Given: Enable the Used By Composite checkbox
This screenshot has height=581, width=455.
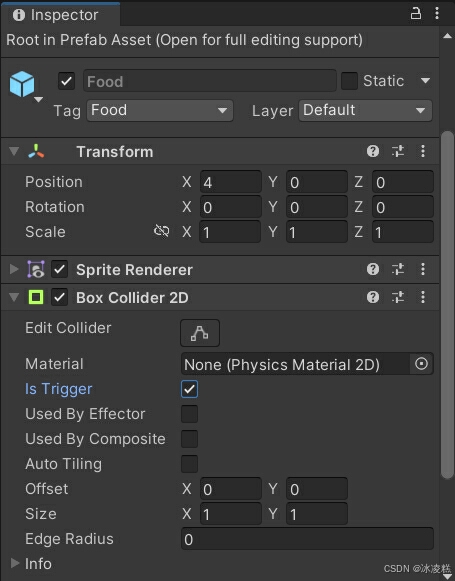Looking at the screenshot, I should pyautogui.click(x=189, y=439).
